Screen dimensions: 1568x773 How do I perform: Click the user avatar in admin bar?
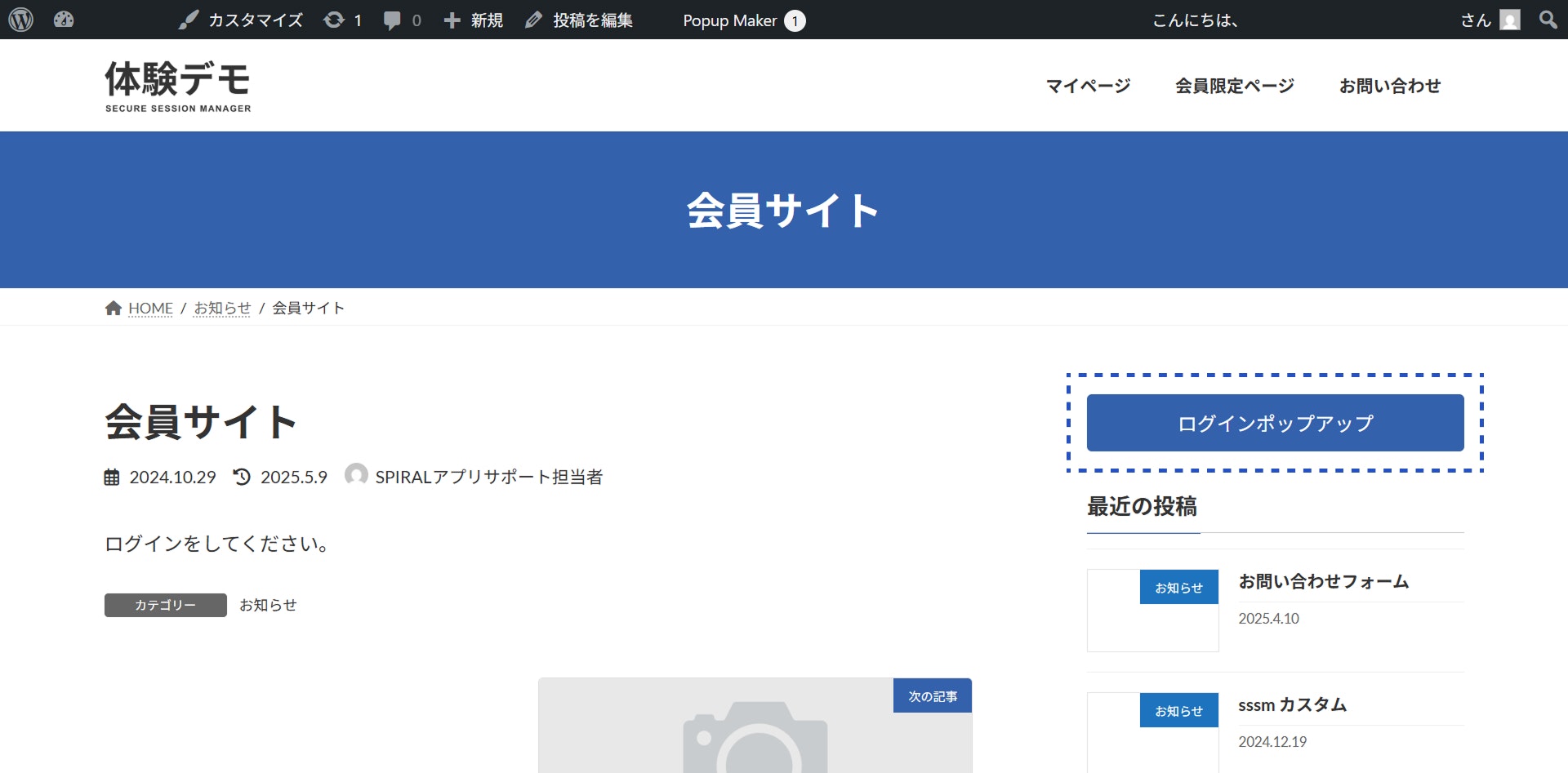coord(1510,20)
